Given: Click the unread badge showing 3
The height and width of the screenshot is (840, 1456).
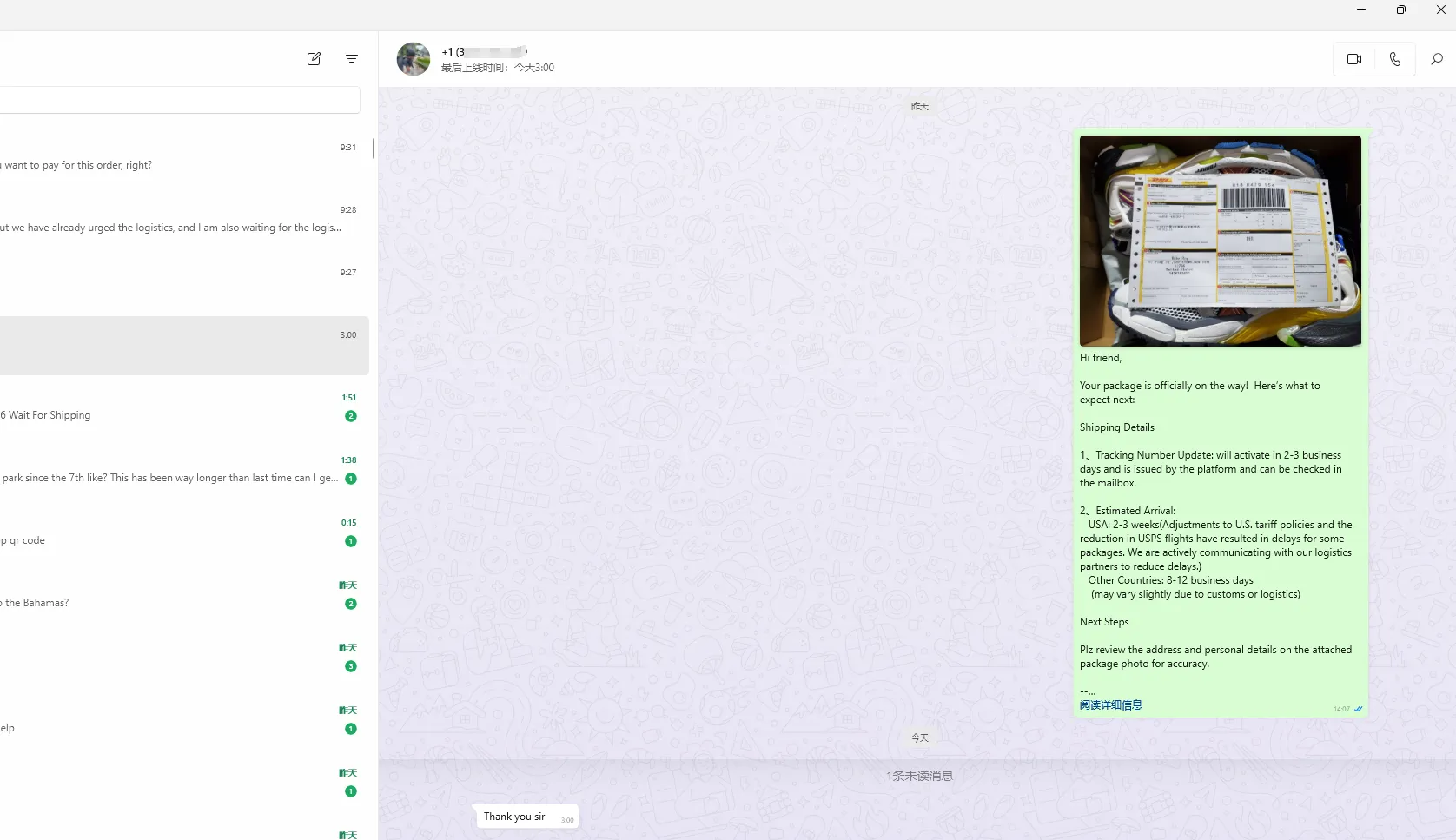Looking at the screenshot, I should (351, 666).
